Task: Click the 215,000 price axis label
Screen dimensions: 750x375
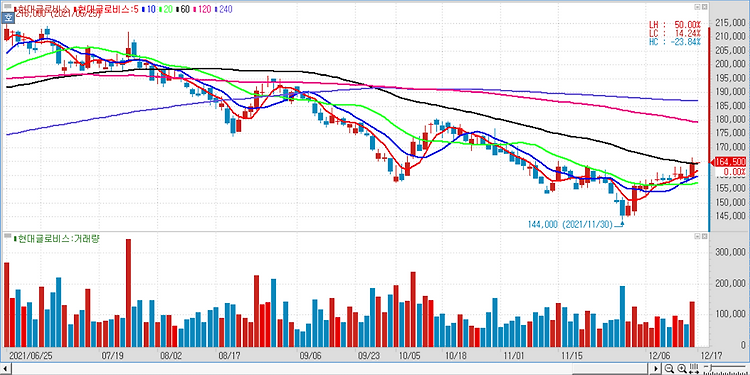Action: pyautogui.click(x=729, y=22)
